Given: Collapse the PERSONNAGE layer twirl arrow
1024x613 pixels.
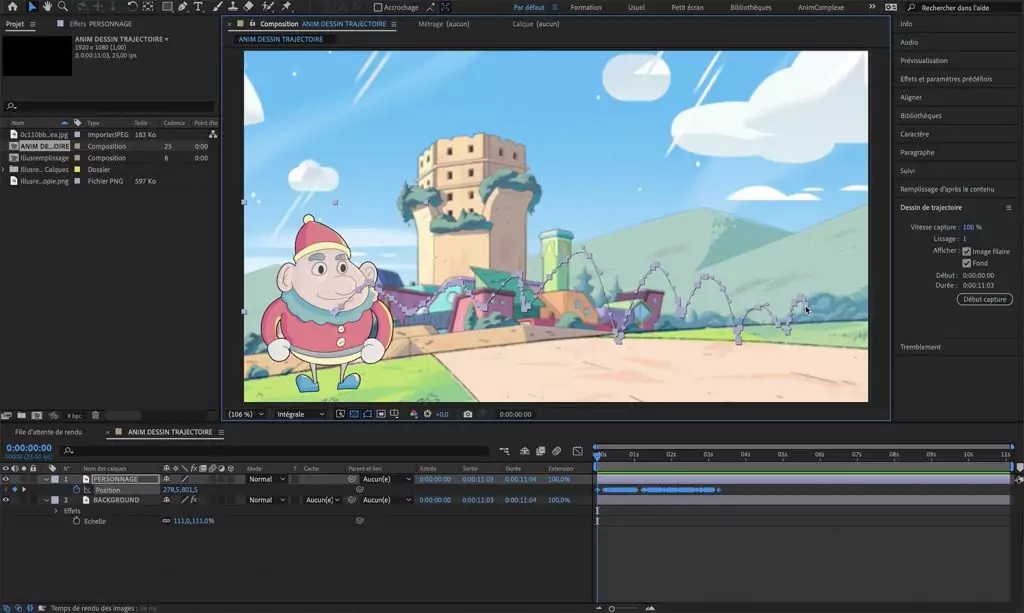Looking at the screenshot, I should [x=46, y=479].
